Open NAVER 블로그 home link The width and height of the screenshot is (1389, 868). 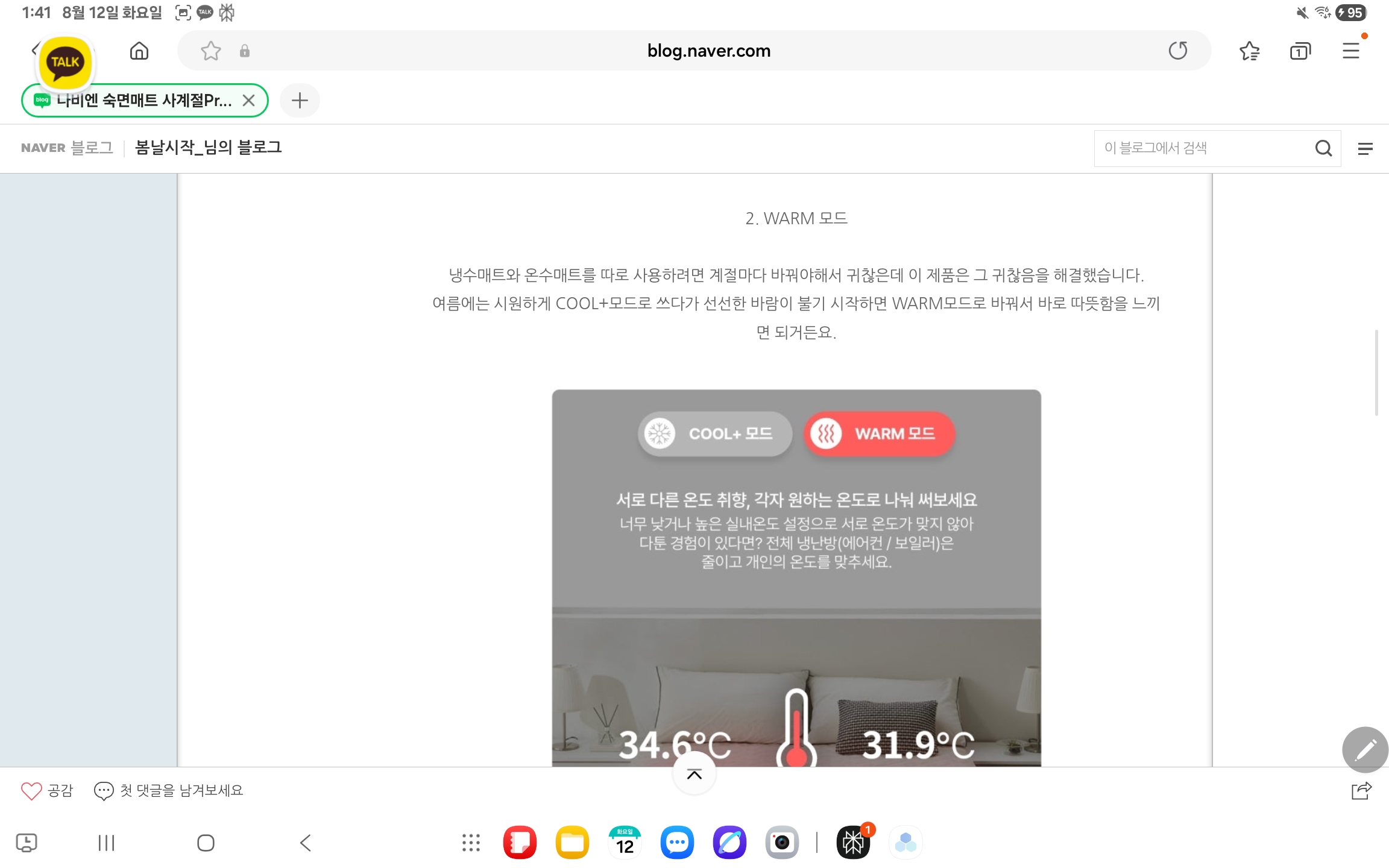(67, 148)
